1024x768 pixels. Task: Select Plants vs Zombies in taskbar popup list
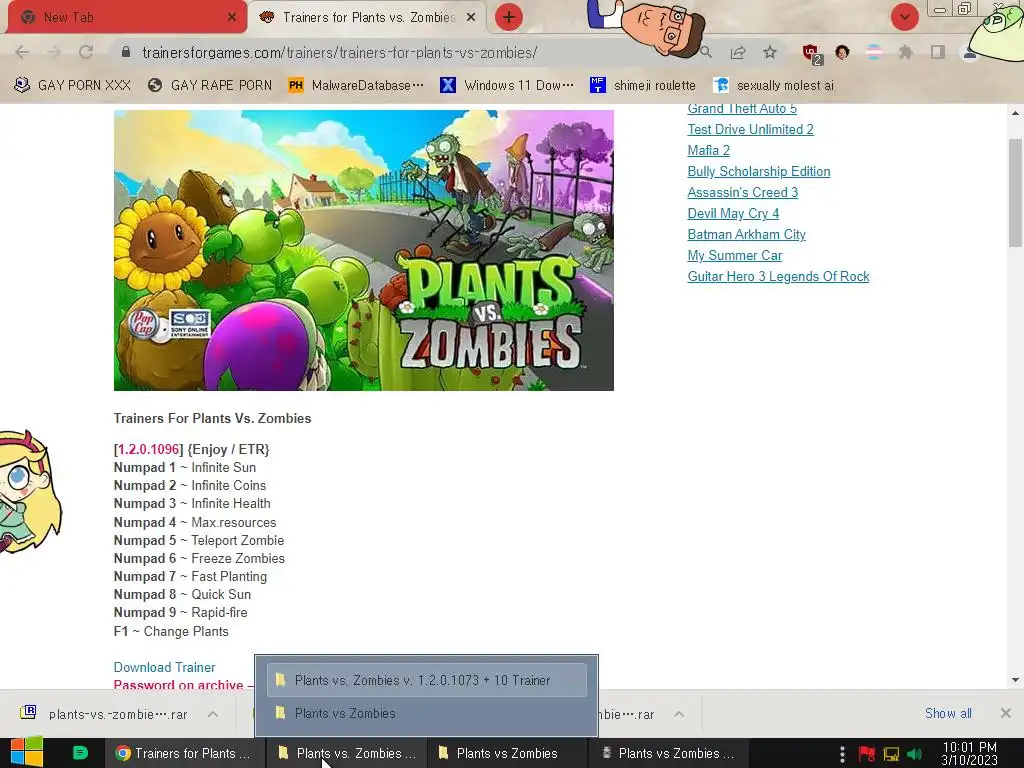427,713
